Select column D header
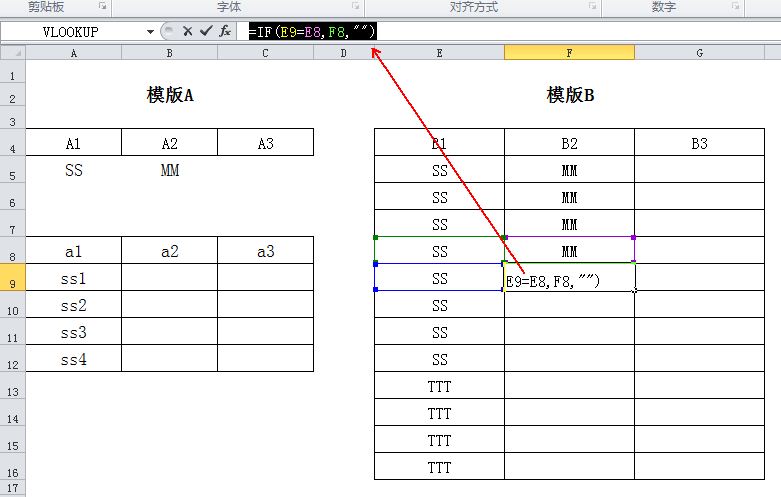The height and width of the screenshot is (497, 781). tap(344, 53)
